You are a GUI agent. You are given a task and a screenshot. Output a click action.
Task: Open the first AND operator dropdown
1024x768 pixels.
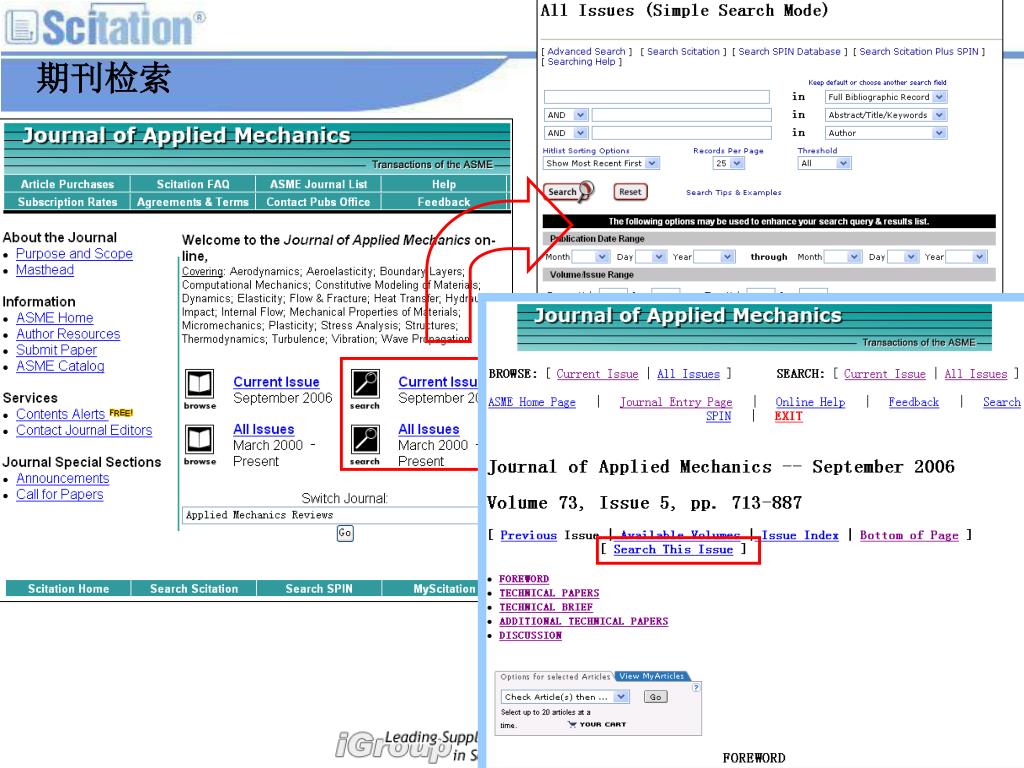pos(566,115)
